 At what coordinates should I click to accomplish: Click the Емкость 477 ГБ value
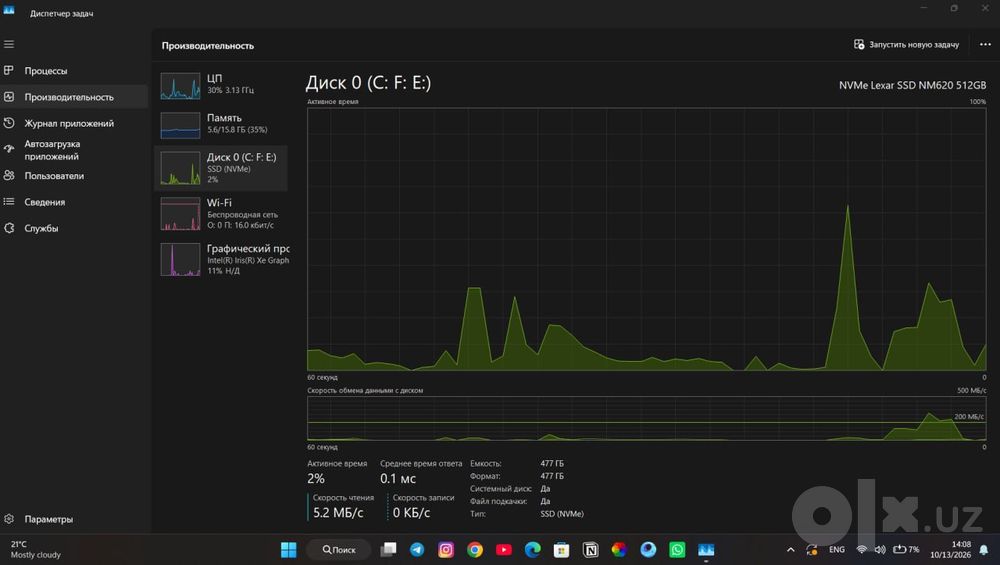pos(552,464)
